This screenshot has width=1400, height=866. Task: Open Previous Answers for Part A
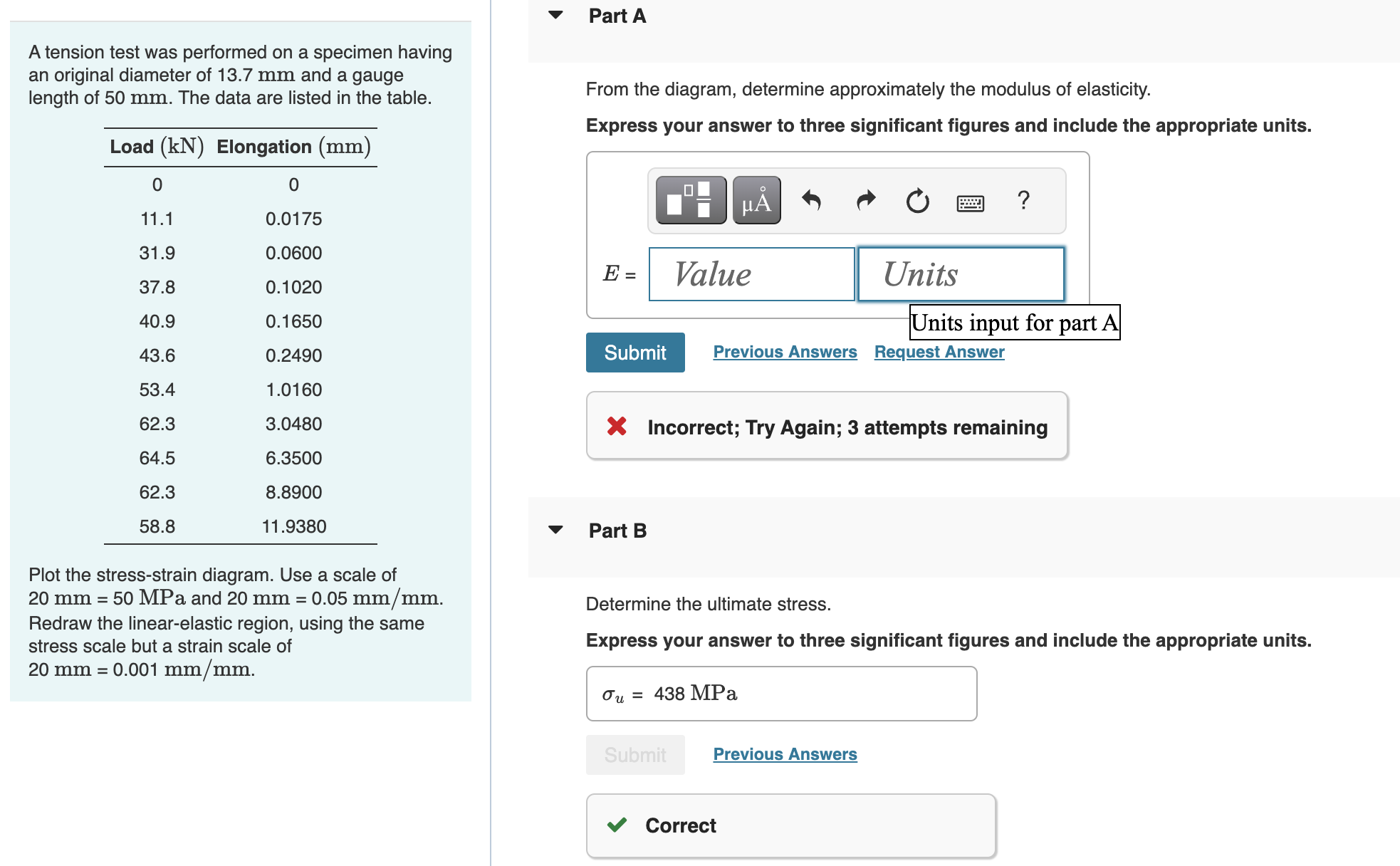(x=785, y=352)
